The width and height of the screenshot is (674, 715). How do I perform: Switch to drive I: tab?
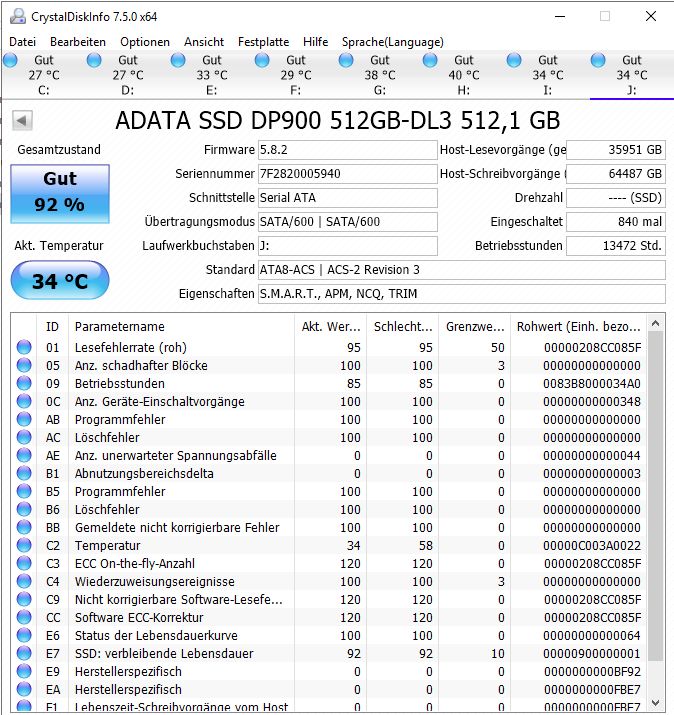[x=547, y=75]
